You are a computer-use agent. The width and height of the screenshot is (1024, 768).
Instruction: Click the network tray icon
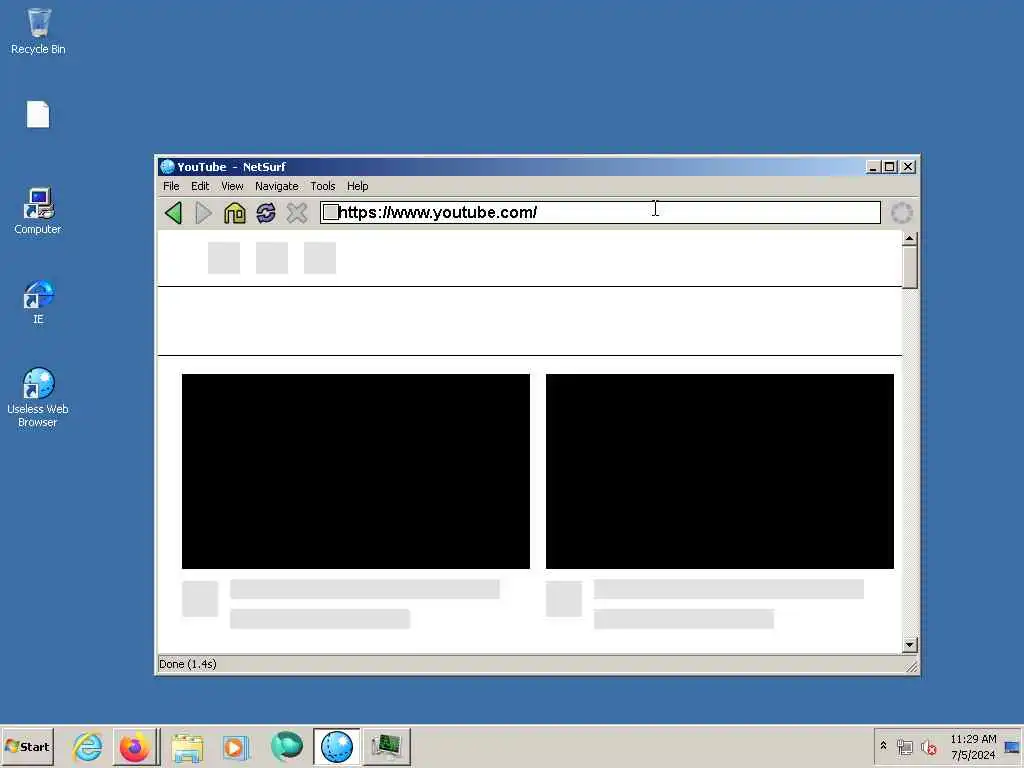(904, 747)
